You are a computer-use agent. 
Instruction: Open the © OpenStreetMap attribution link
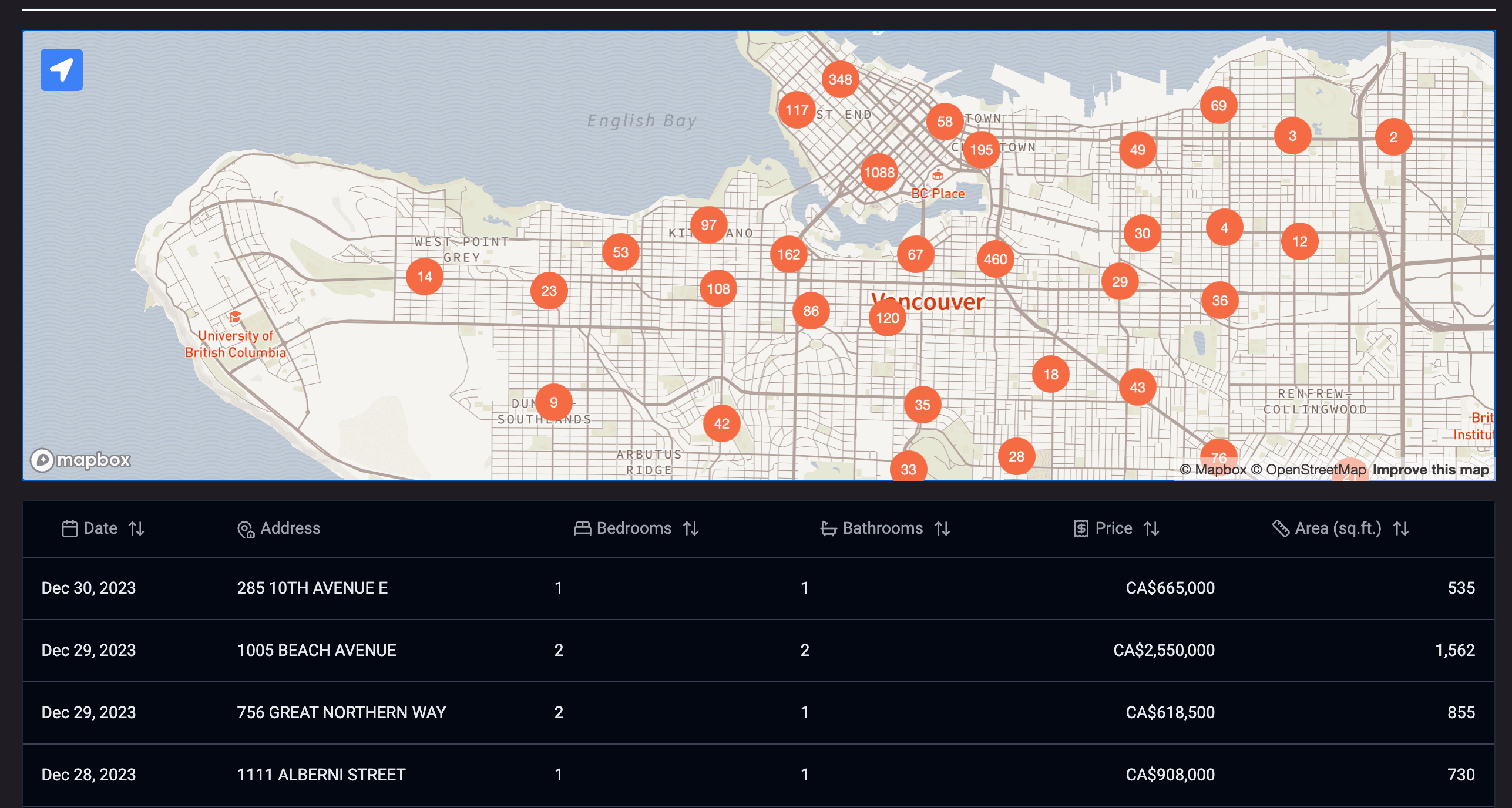pyautogui.click(x=1308, y=470)
